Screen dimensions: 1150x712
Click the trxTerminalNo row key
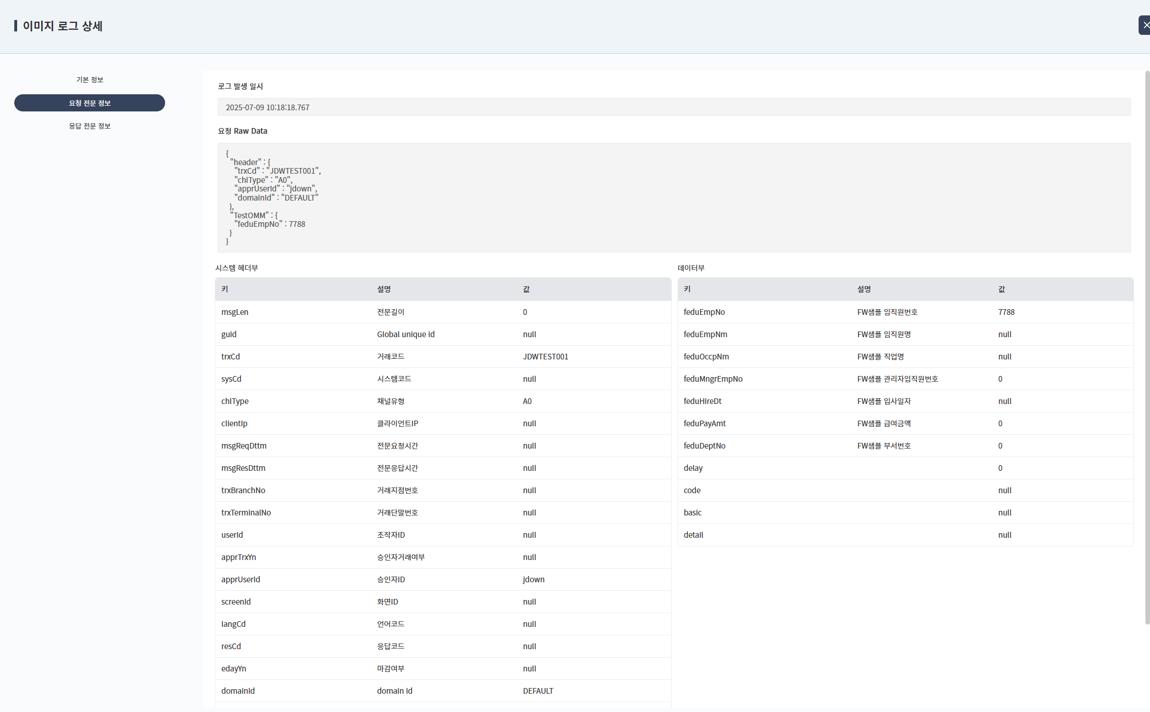[x=246, y=513]
